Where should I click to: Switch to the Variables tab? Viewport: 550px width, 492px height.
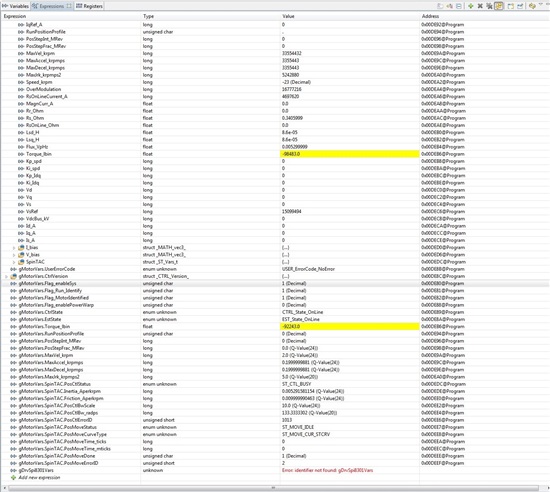coord(15,6)
